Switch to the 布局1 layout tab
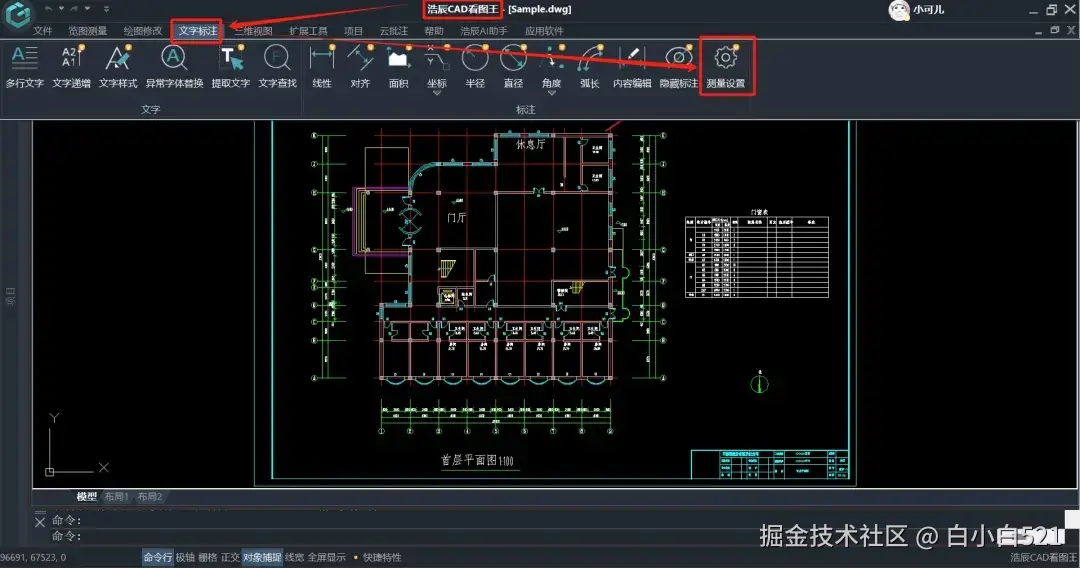Viewport: 1080px width, 568px height. point(116,496)
